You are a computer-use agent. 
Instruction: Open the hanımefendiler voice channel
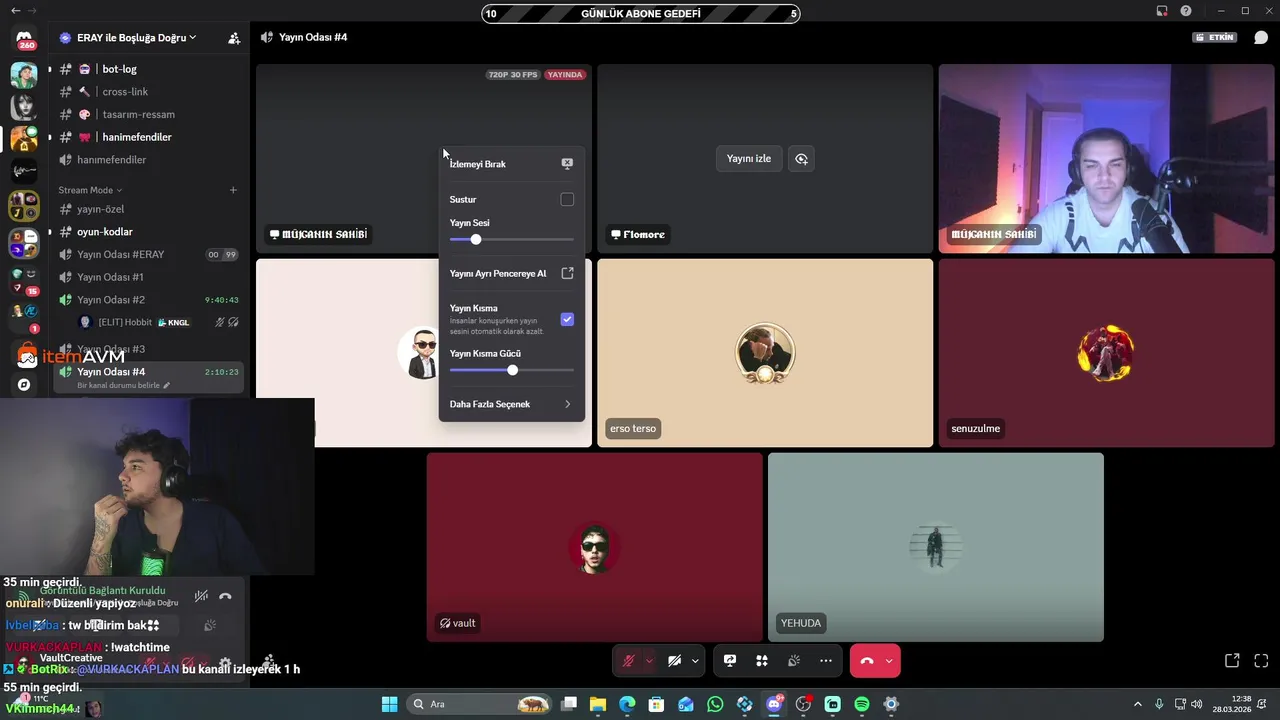click(x=147, y=160)
